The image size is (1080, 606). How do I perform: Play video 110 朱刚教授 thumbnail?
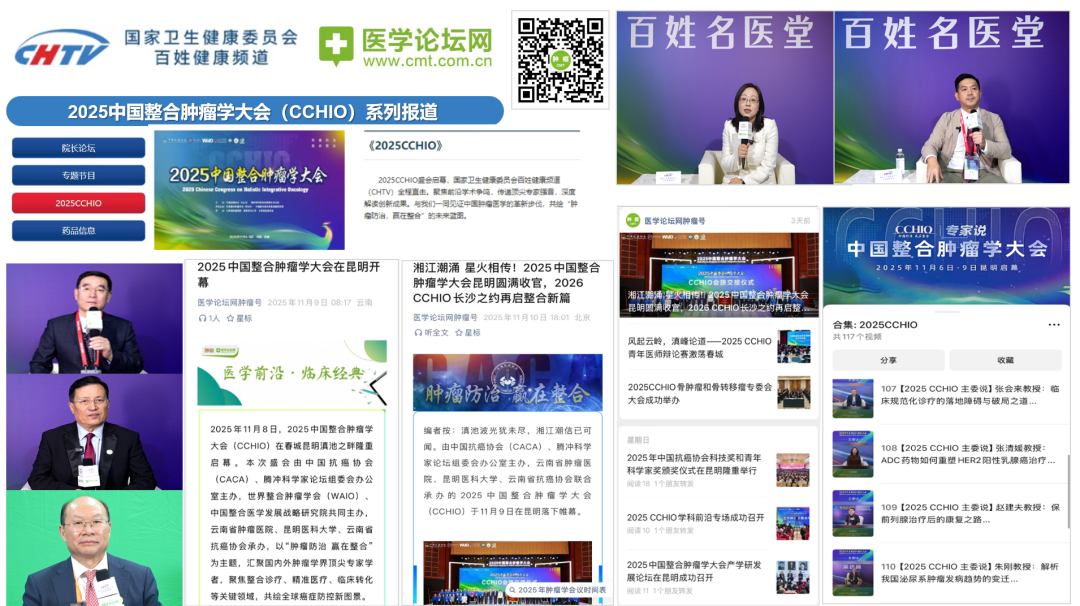853,572
